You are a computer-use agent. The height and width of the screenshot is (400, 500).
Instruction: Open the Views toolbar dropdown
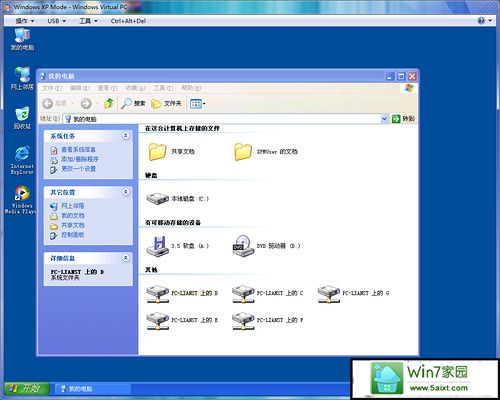tap(197, 104)
